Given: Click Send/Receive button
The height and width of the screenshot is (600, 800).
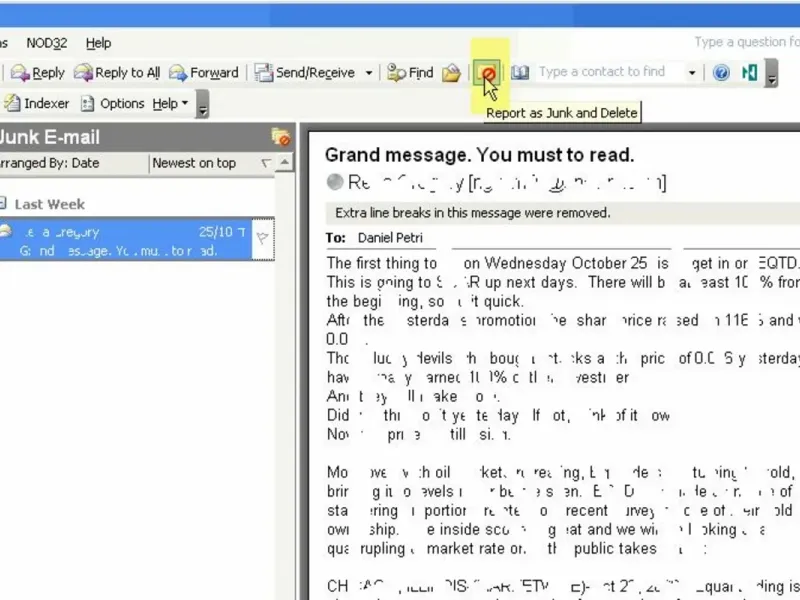Looking at the screenshot, I should coord(305,73).
